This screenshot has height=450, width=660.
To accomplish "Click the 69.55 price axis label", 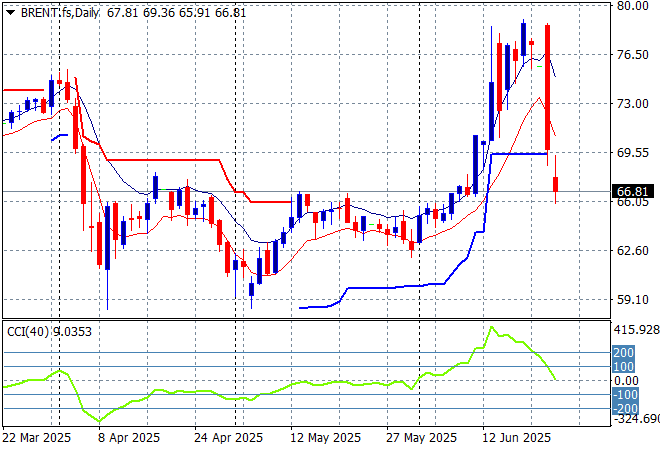I will 633,152.
